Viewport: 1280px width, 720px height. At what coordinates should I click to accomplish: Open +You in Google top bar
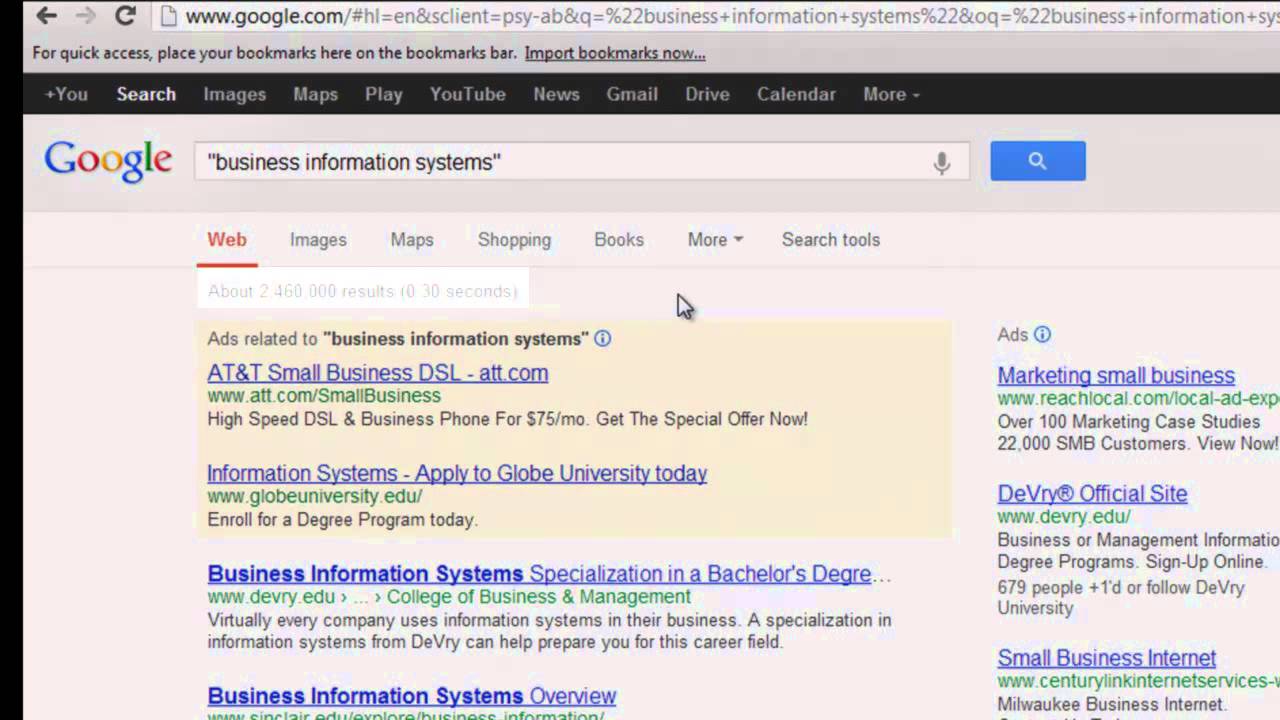pyautogui.click(x=66, y=94)
